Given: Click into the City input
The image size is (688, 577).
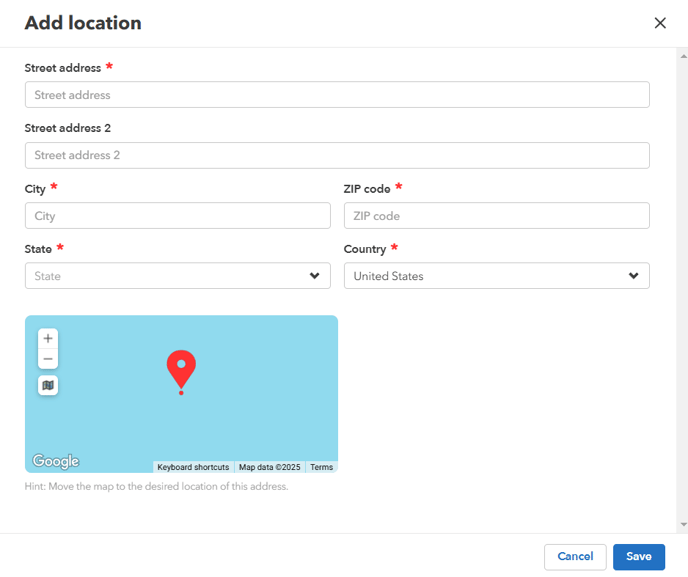Looking at the screenshot, I should tap(177, 216).
